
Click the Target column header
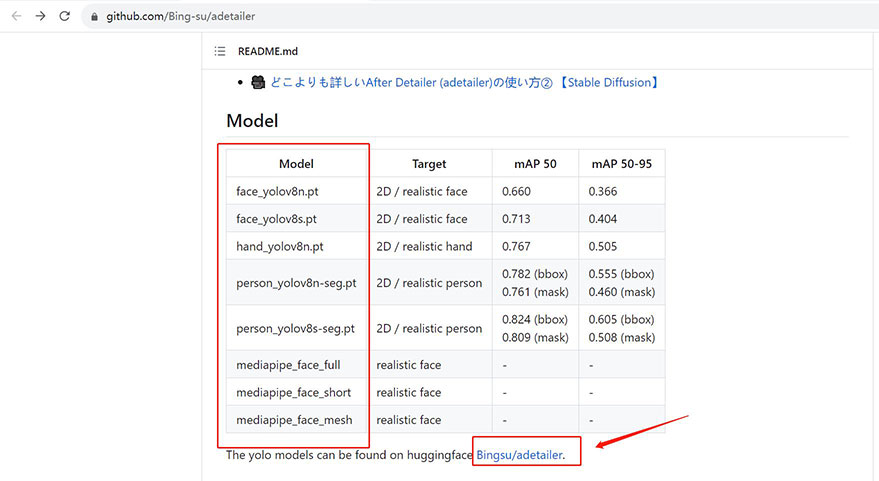[x=429, y=164]
